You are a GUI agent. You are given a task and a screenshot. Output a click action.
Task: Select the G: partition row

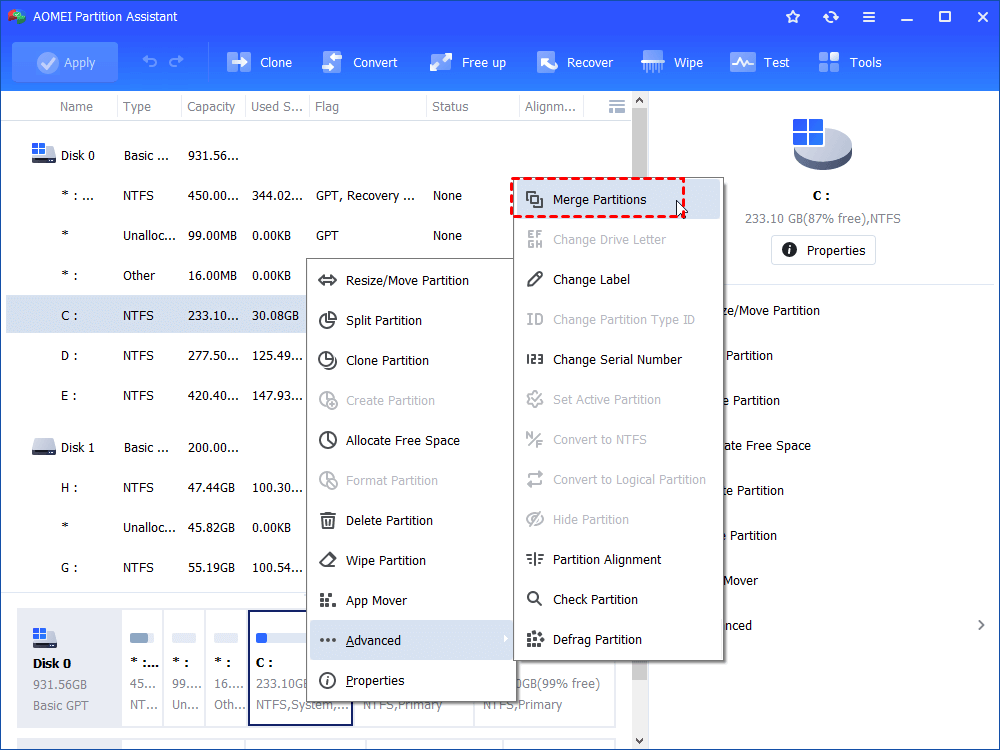156,568
